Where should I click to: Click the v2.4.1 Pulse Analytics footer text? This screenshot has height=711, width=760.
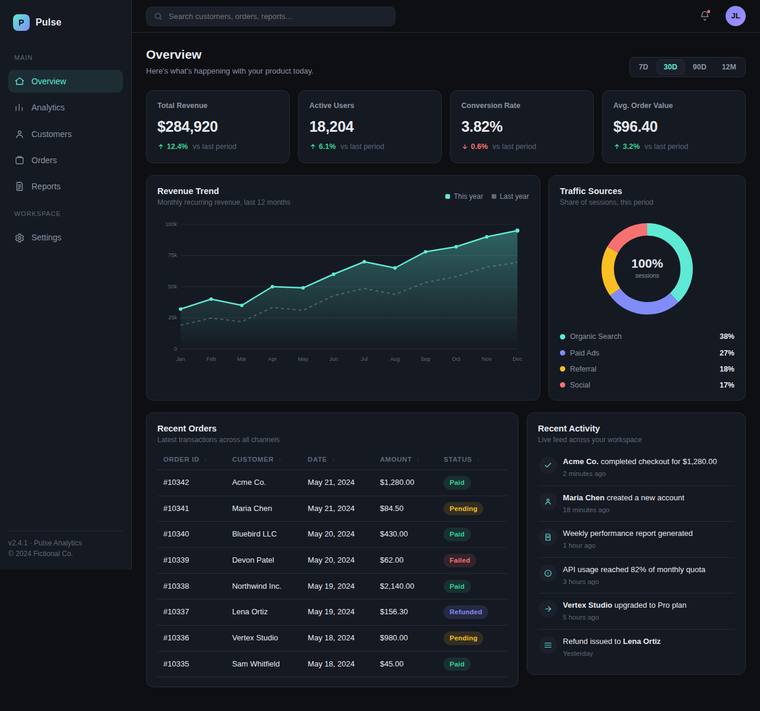45,543
